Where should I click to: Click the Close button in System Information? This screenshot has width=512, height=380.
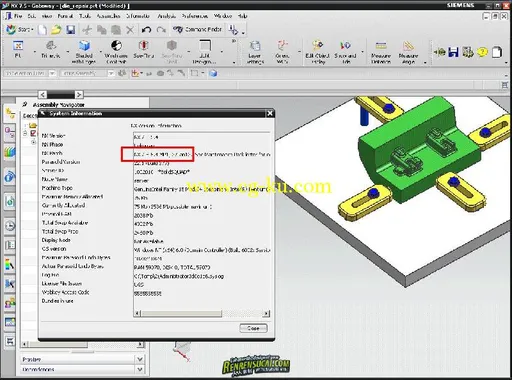[253, 328]
